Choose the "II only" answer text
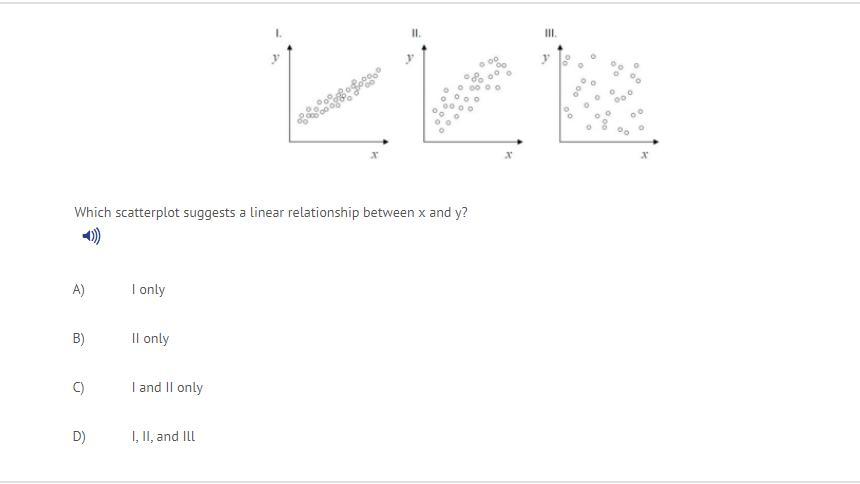860x484 pixels. [x=150, y=338]
